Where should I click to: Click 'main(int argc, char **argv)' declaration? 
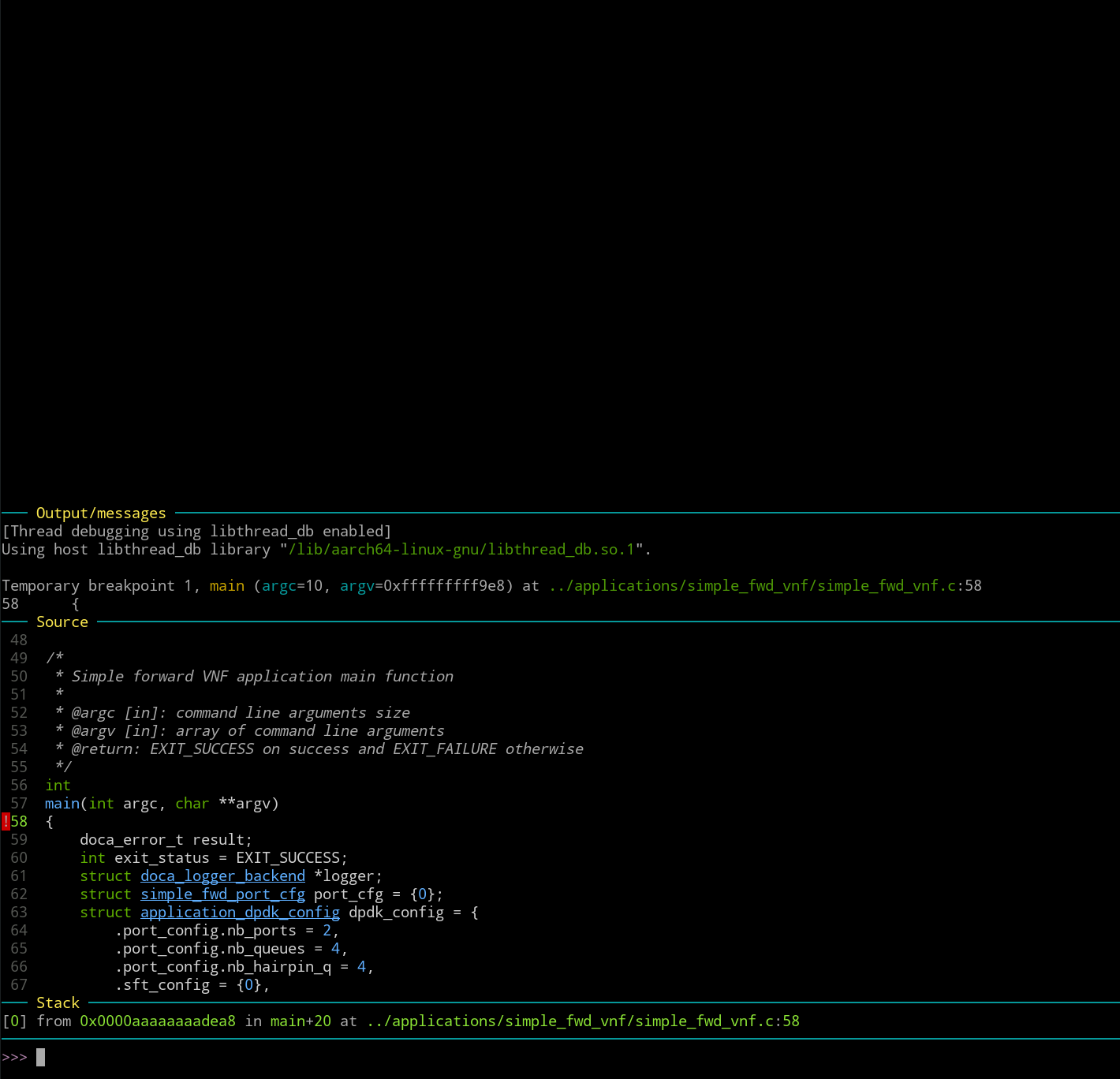162,804
